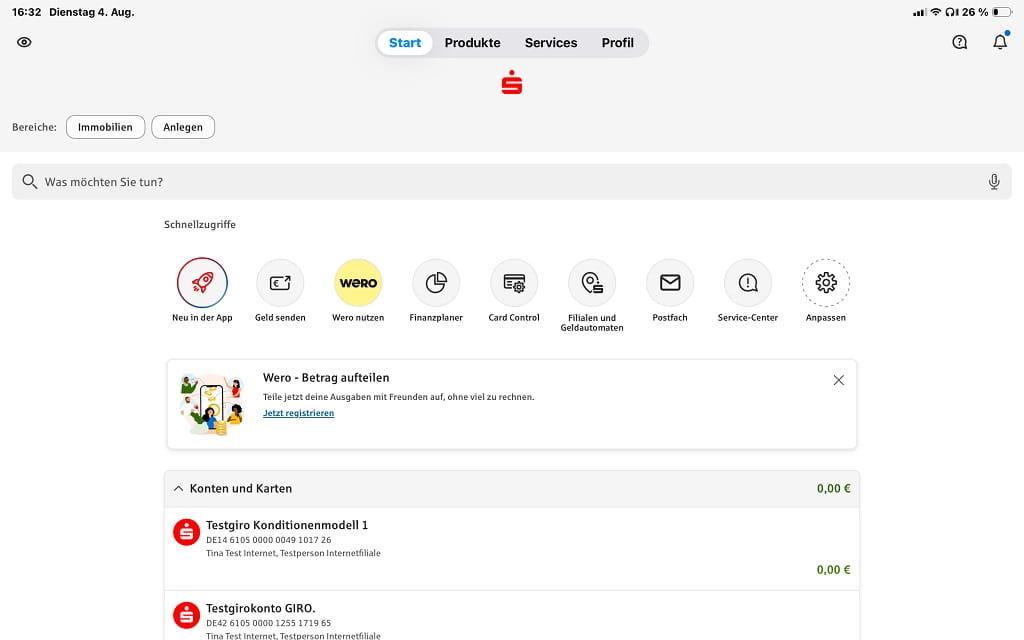Image resolution: width=1024 pixels, height=640 pixels.
Task: Follow the Jetzt registrieren link
Action: coord(298,413)
